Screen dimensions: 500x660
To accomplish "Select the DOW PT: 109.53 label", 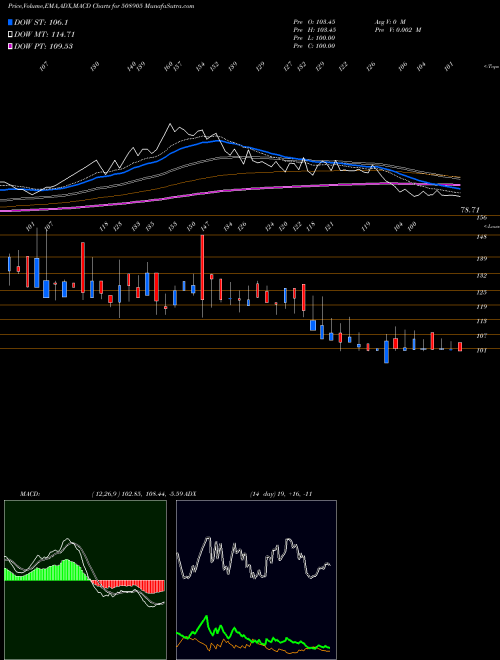I will coord(44,46).
